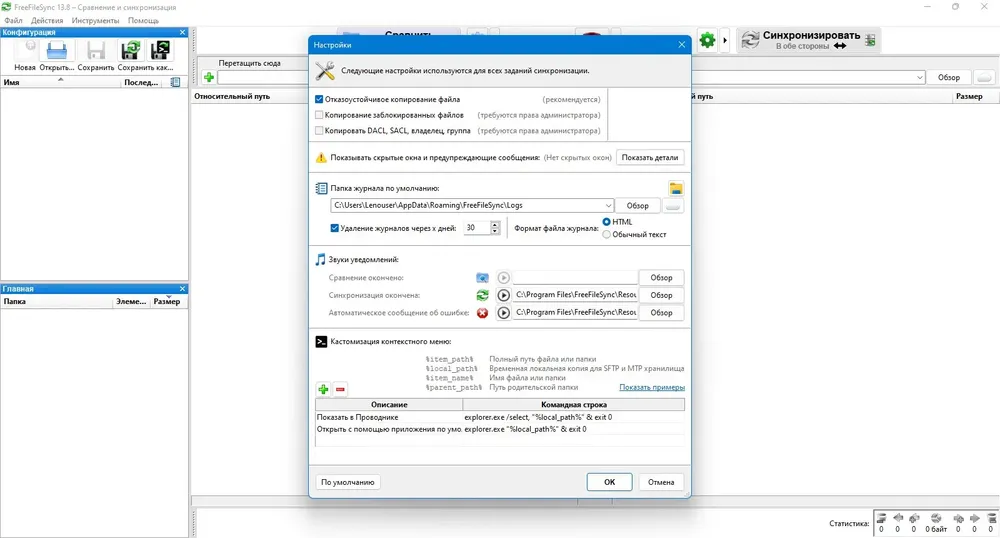Click Обзор next to log folder path
Viewport: 1000px width, 538px height.
click(x=637, y=206)
